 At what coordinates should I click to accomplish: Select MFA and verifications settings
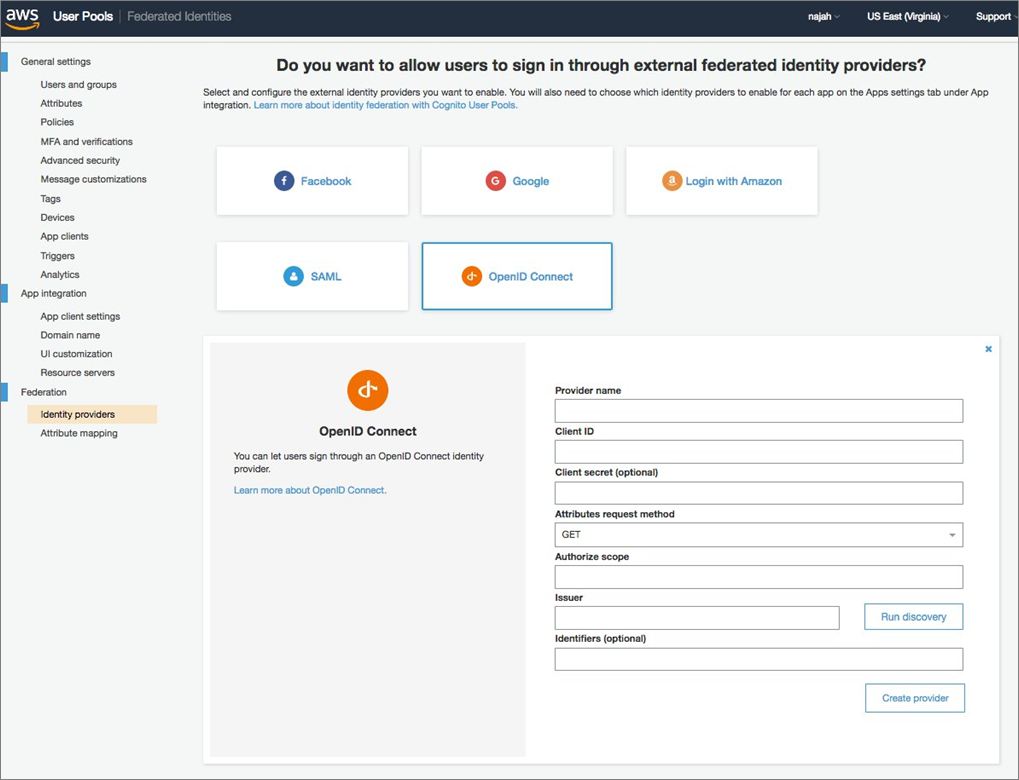click(x=87, y=141)
